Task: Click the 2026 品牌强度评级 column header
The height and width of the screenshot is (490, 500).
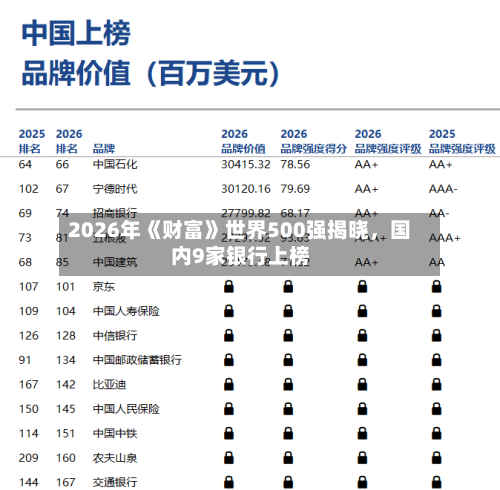Action: click(388, 141)
